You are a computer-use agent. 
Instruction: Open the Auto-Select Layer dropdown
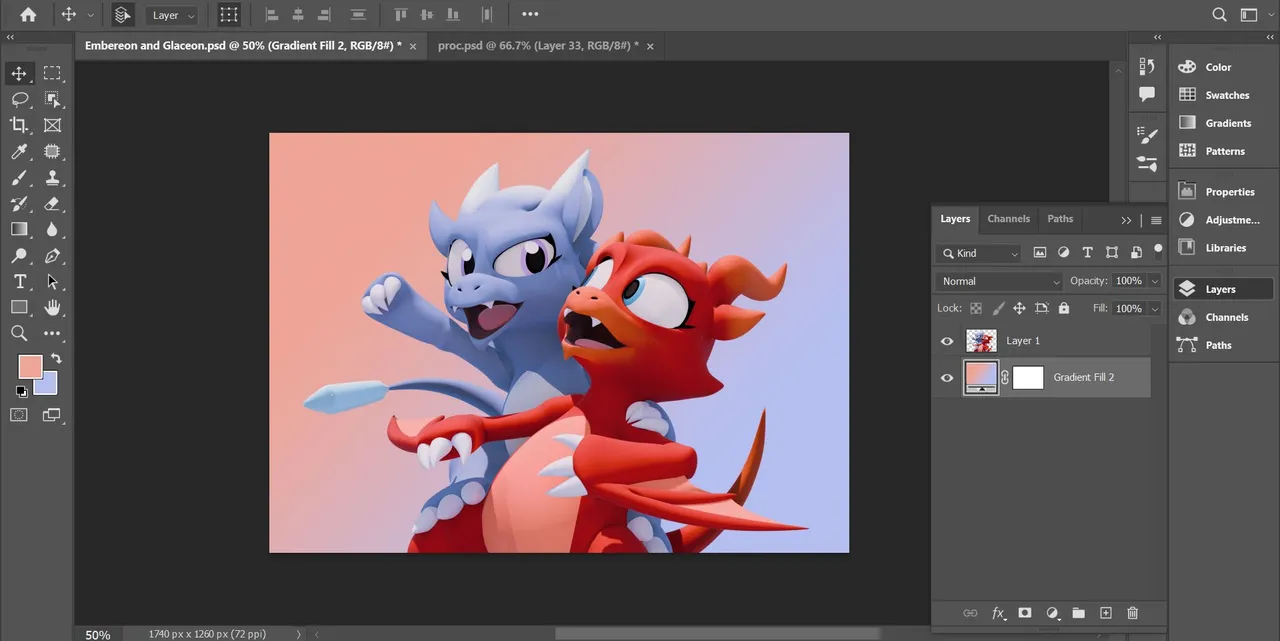[174, 15]
